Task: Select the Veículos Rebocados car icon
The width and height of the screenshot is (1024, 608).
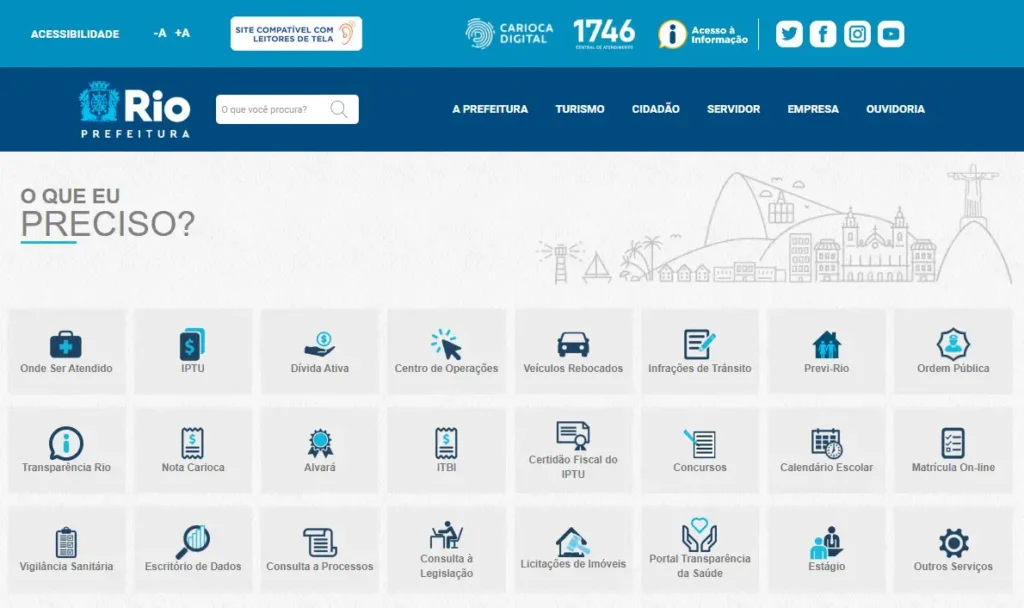Action: (x=573, y=344)
